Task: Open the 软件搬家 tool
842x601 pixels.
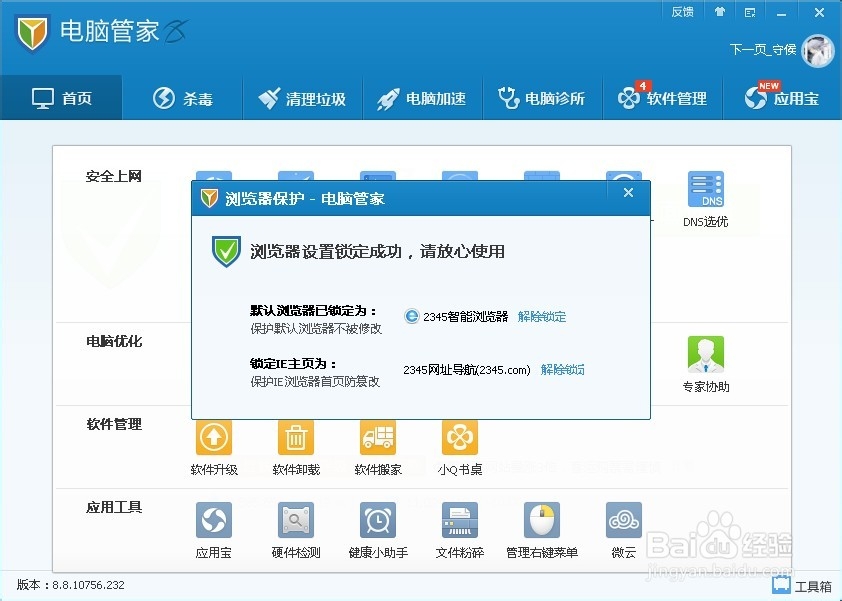Action: [x=378, y=447]
